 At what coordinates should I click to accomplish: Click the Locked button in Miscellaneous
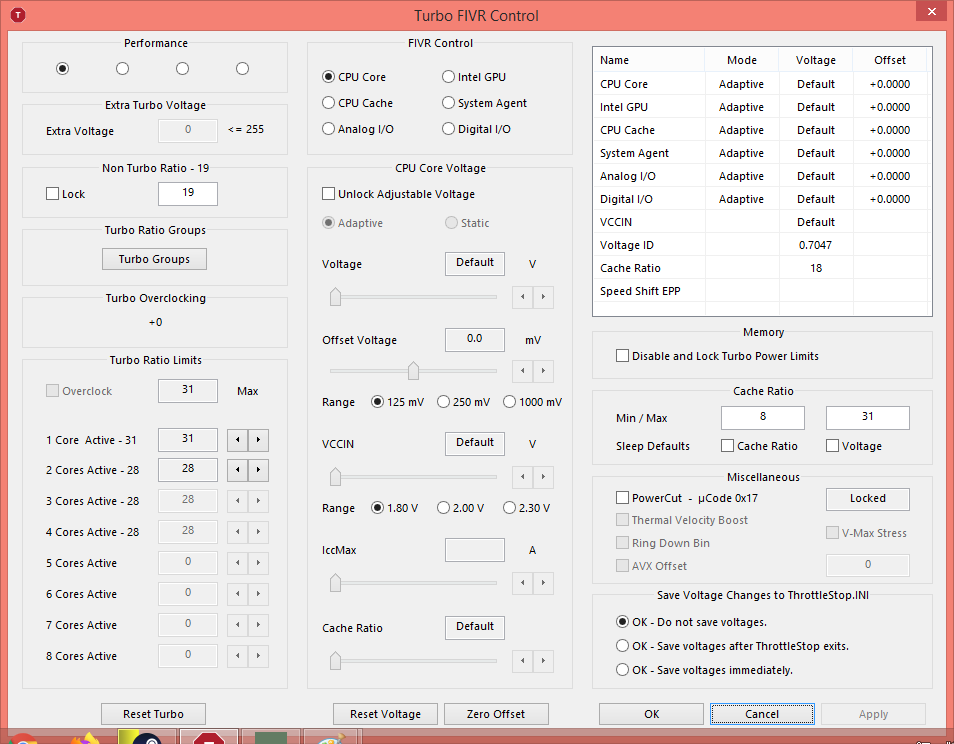click(868, 498)
